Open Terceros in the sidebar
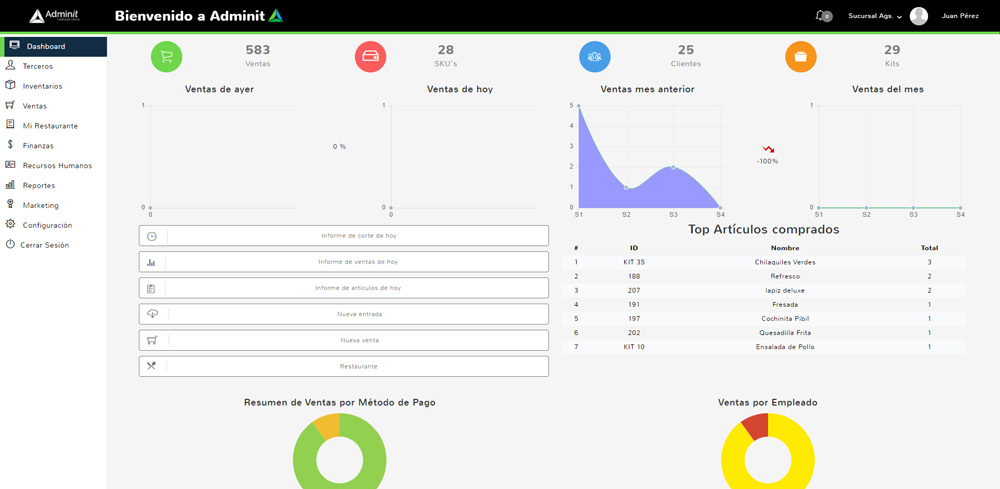 38,66
